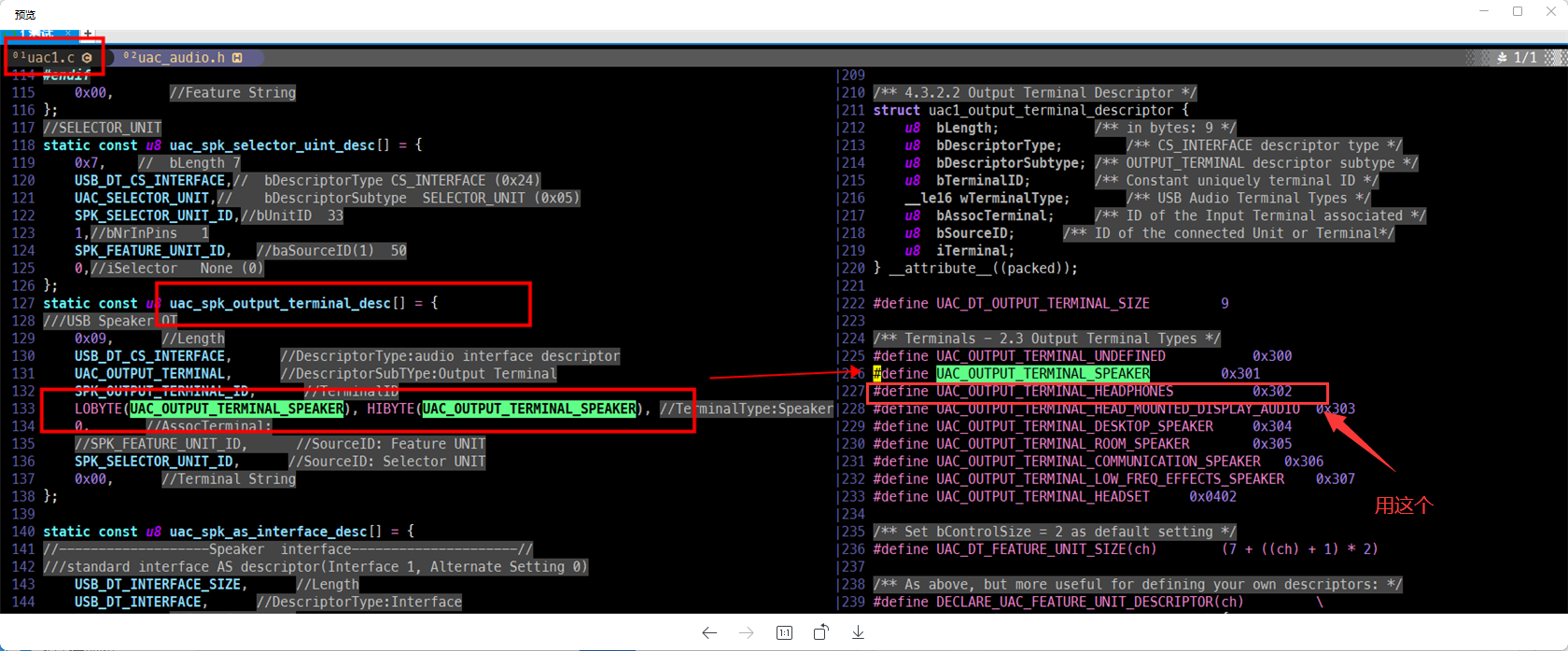This screenshot has height=651, width=1568.
Task: Show the image at 1:1 actual size
Action: [784, 633]
